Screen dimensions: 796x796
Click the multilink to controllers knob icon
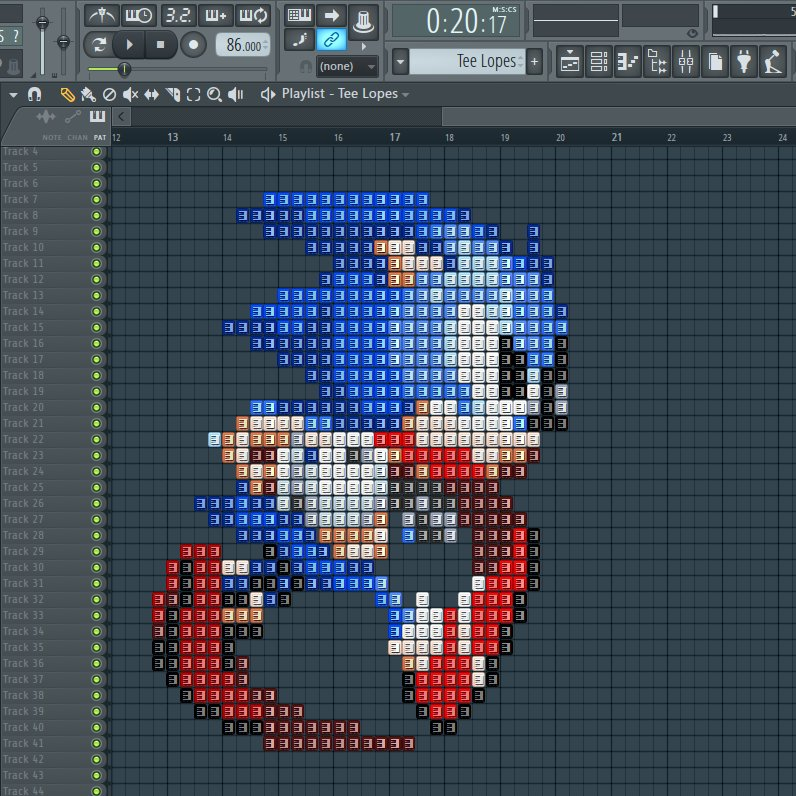363,22
